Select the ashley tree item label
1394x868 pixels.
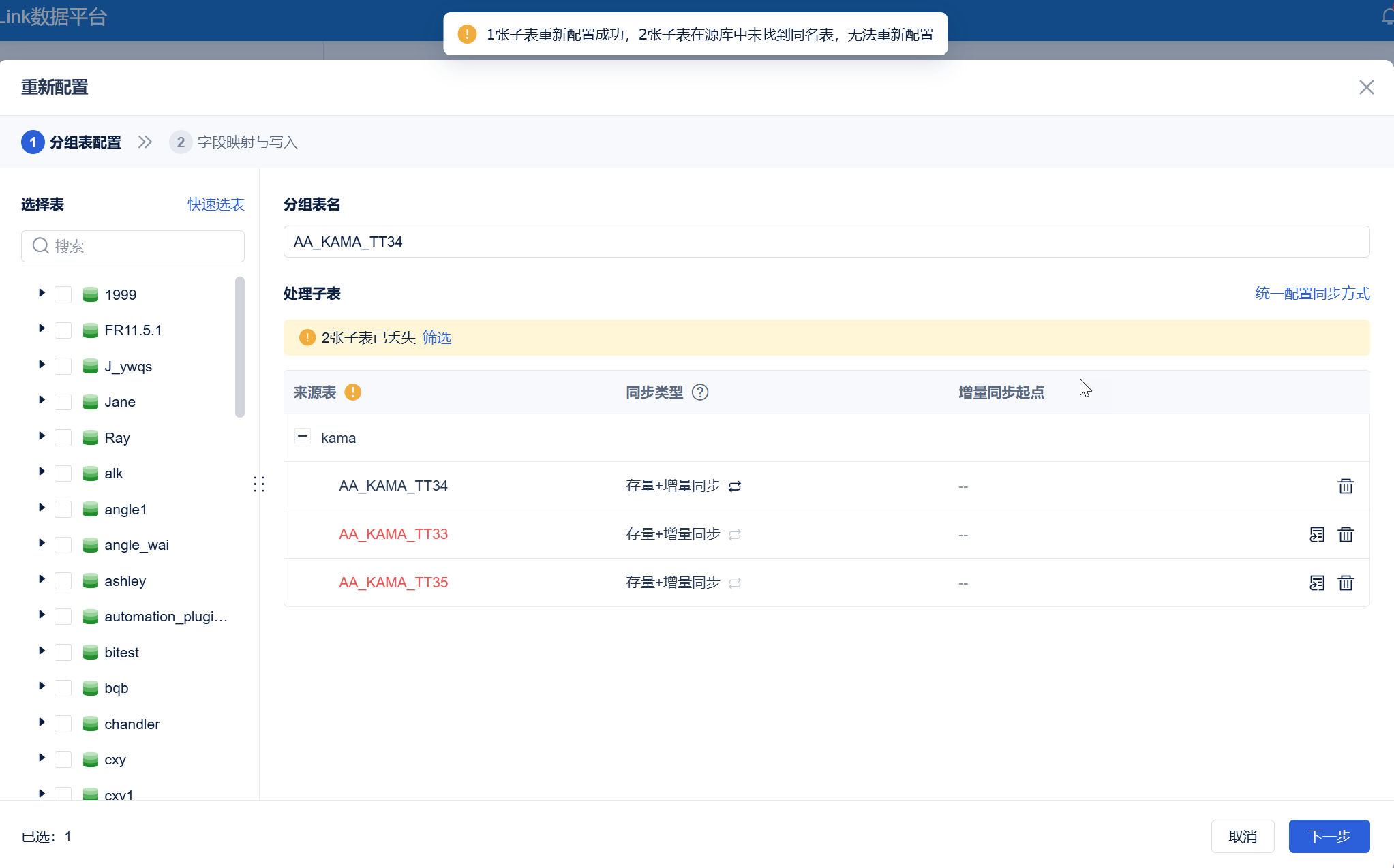click(x=125, y=581)
